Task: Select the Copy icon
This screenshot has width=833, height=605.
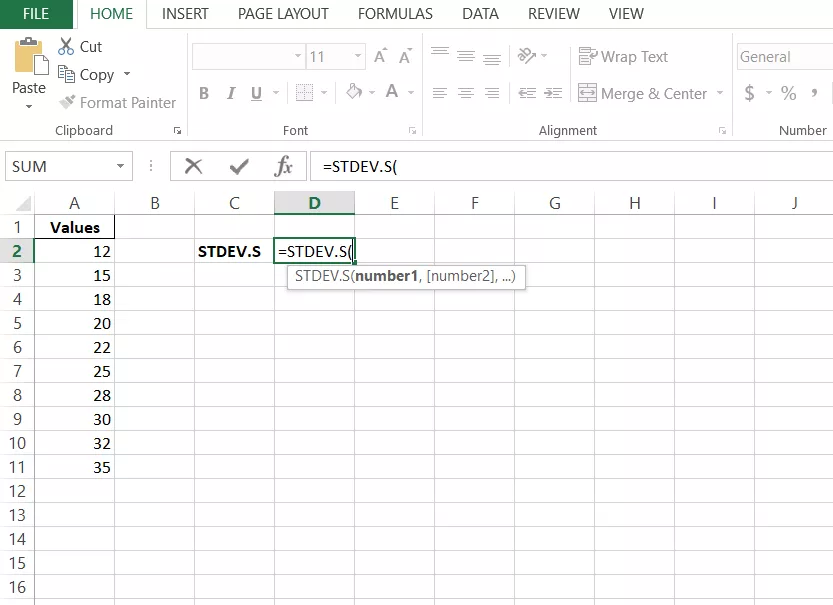Action: pyautogui.click(x=67, y=74)
